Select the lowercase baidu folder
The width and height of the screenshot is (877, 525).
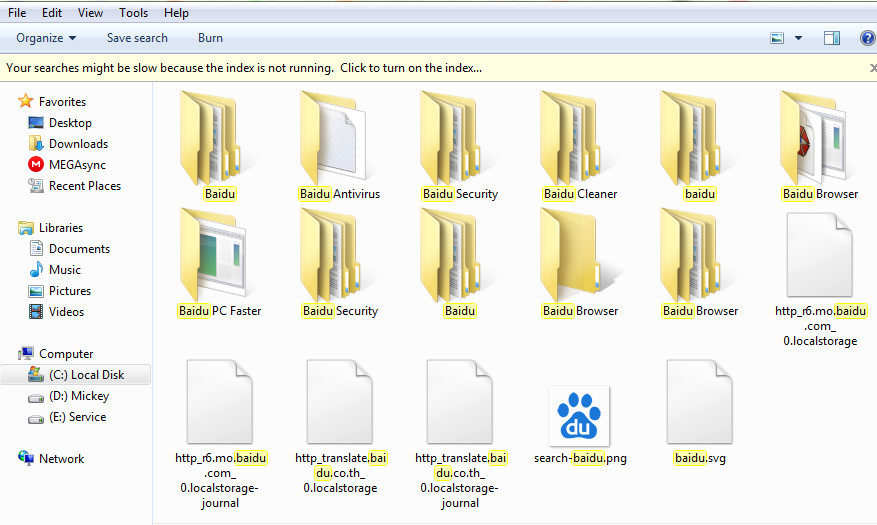point(700,145)
